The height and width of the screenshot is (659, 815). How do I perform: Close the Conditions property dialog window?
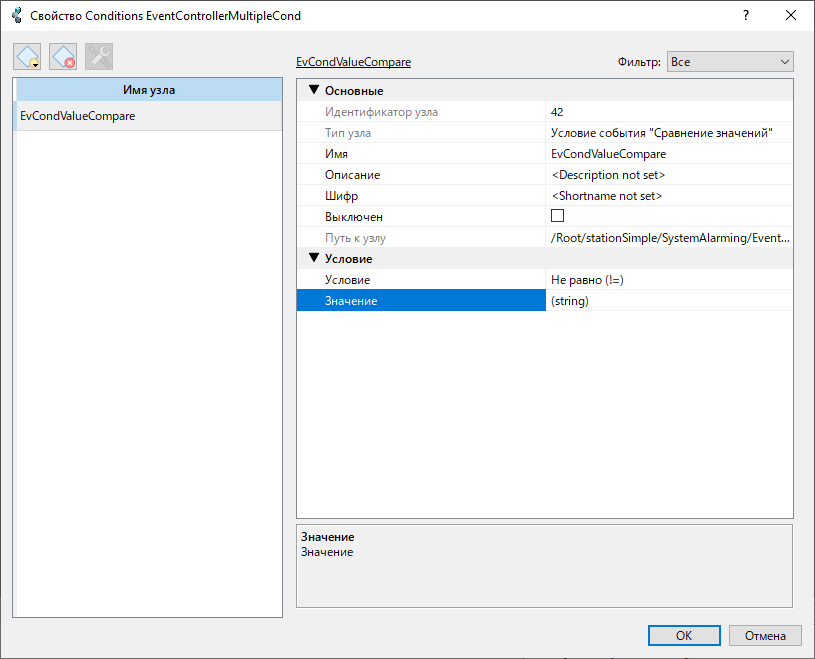(x=791, y=16)
